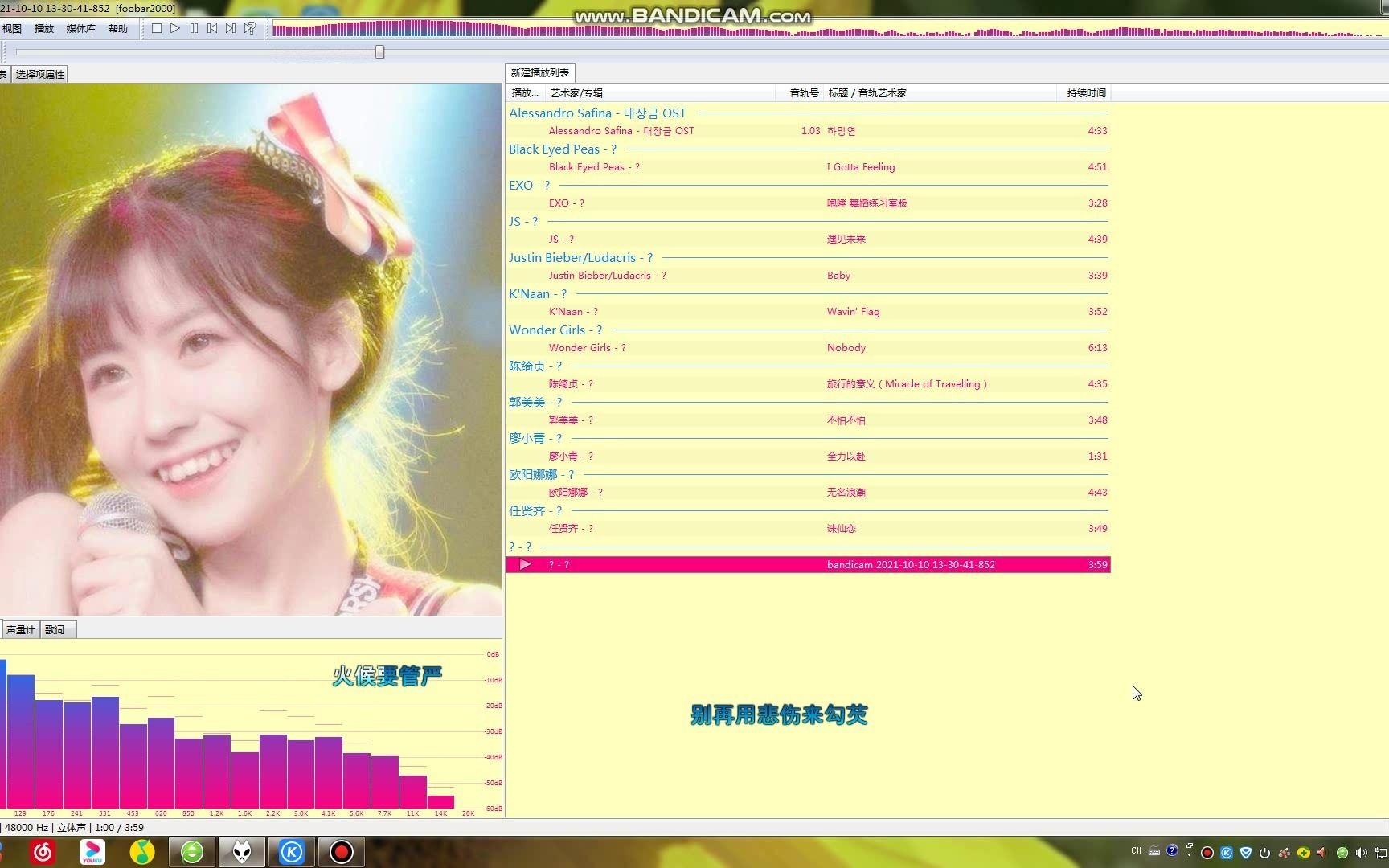Open QQ Music from the taskbar
This screenshot has height=868, width=1389.
pyautogui.click(x=142, y=852)
